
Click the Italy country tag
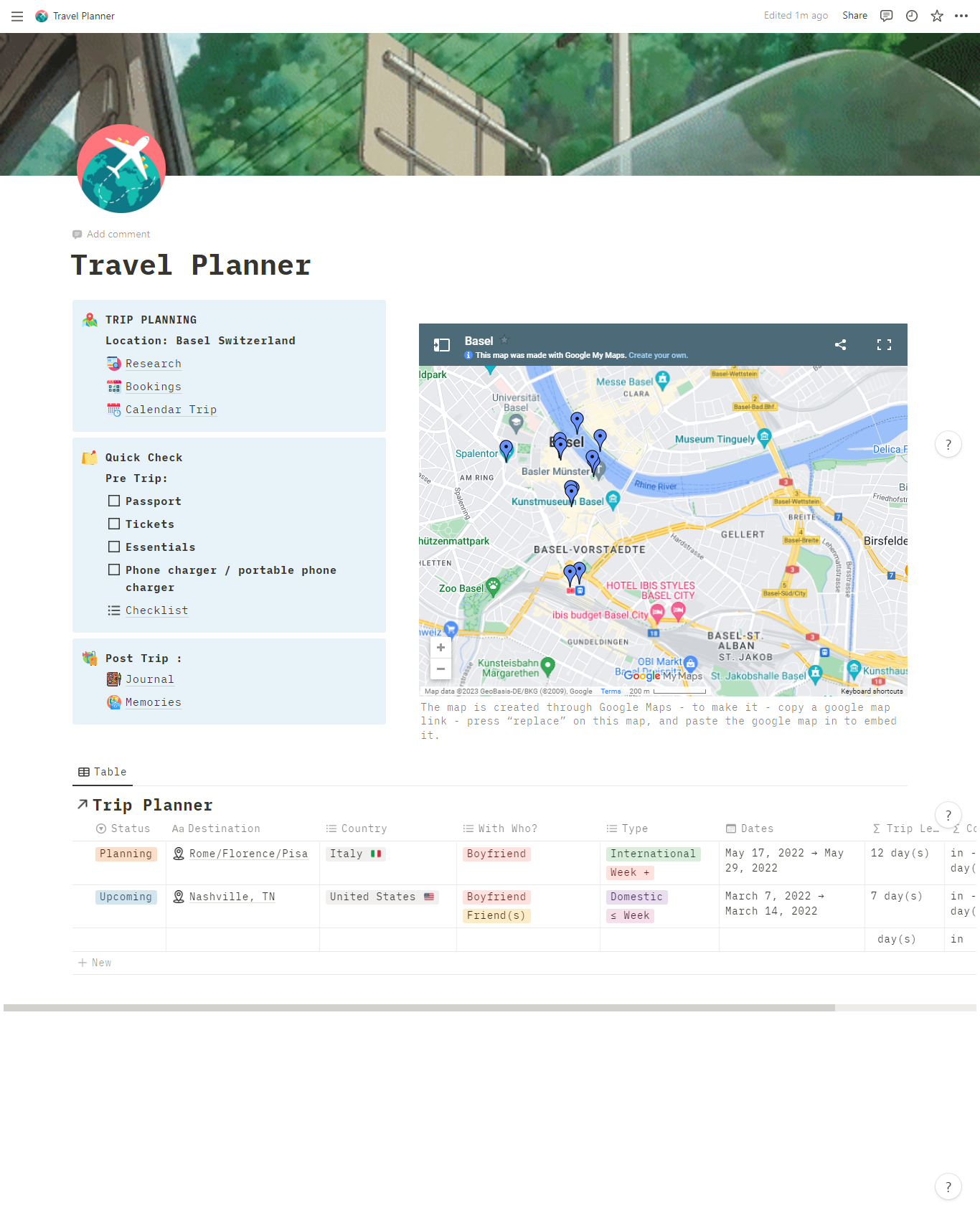point(356,854)
